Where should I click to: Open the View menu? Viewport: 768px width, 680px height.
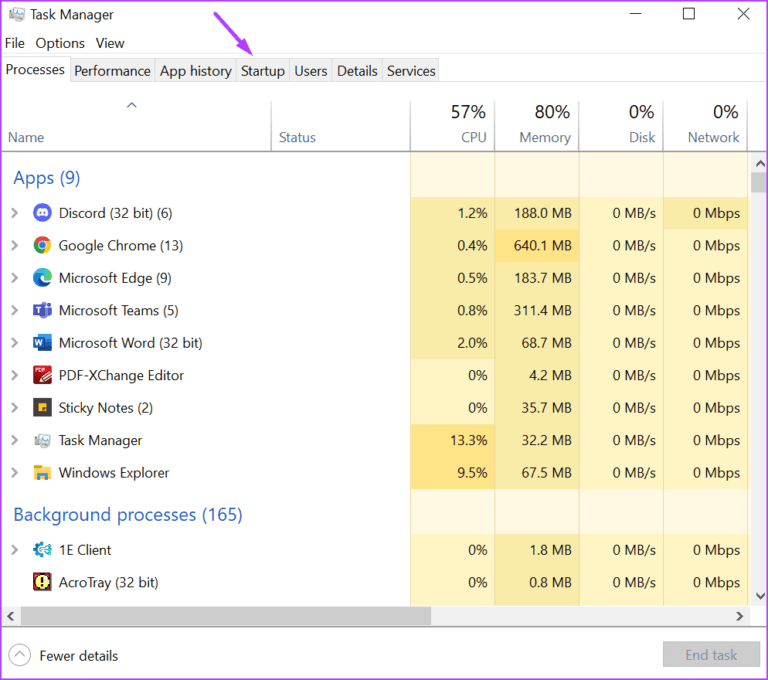(110, 43)
